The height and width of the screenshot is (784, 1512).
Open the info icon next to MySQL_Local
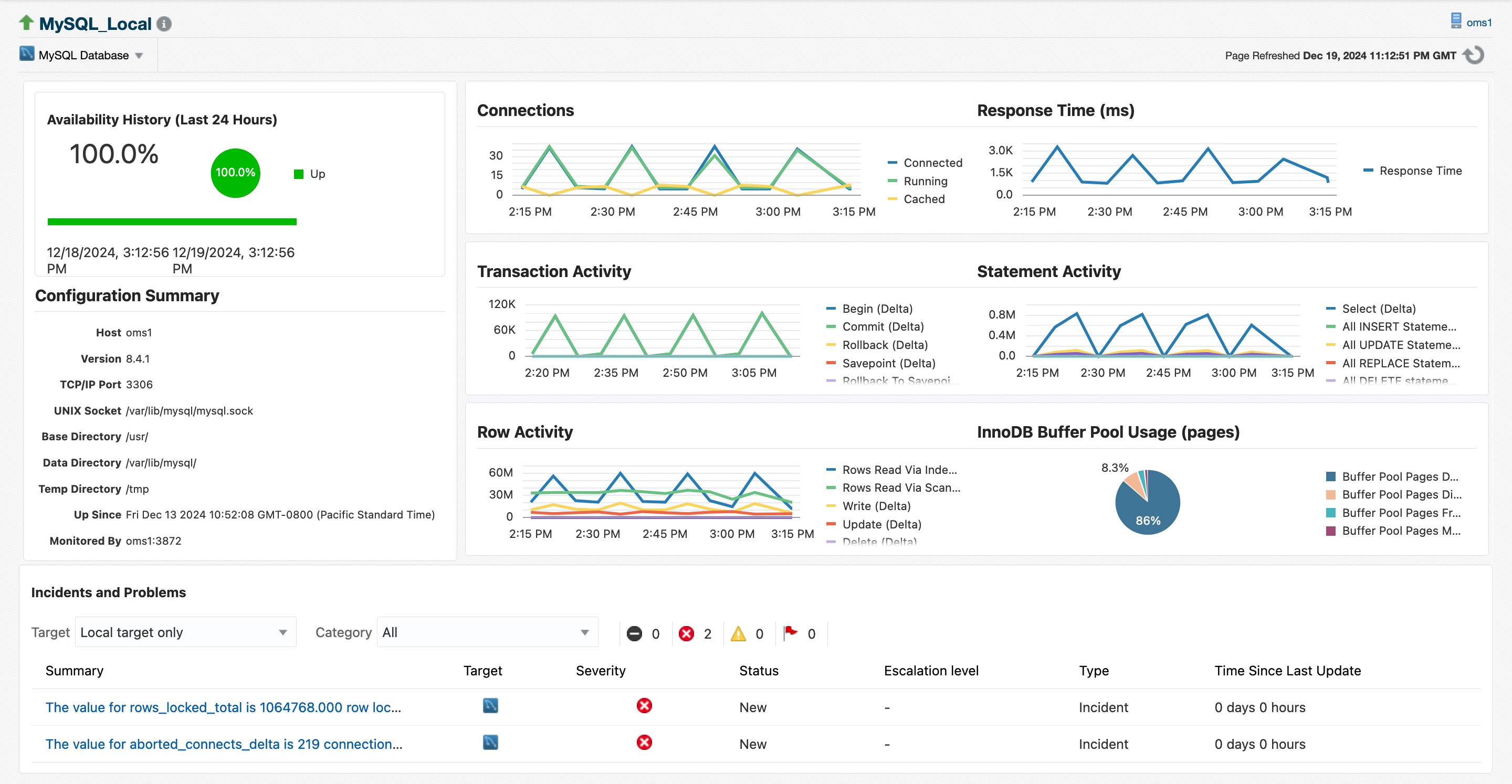pyautogui.click(x=164, y=24)
